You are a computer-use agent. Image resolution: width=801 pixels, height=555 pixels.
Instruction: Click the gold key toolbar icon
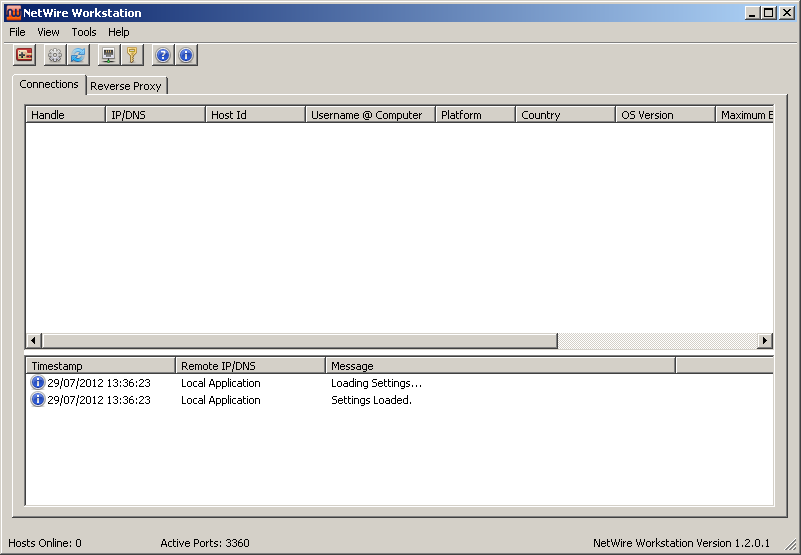pos(132,55)
